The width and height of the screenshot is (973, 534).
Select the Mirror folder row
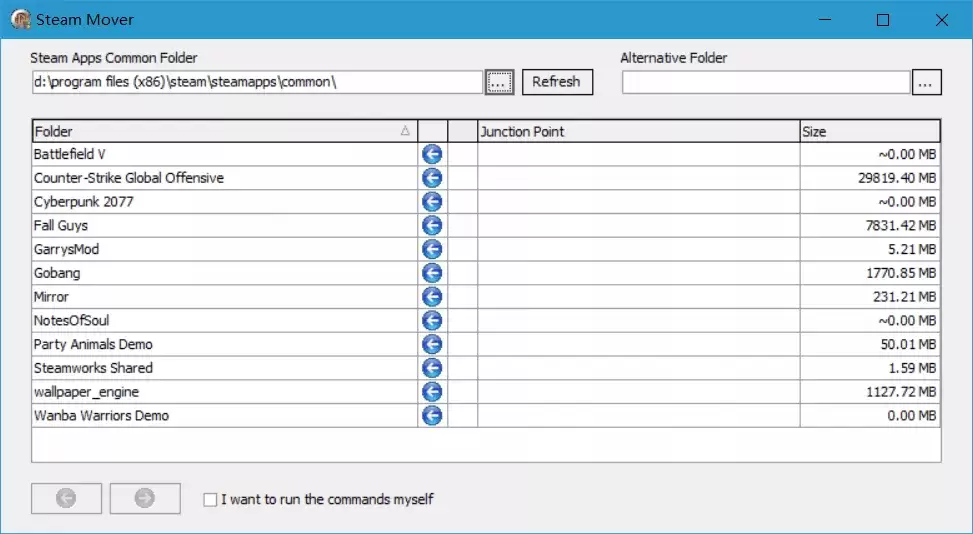[486, 296]
